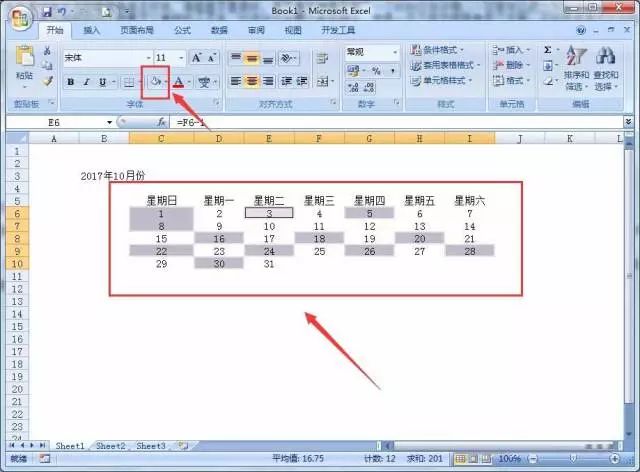Switch to Review ribbon tab
This screenshot has height=472, width=640.
(x=256, y=30)
